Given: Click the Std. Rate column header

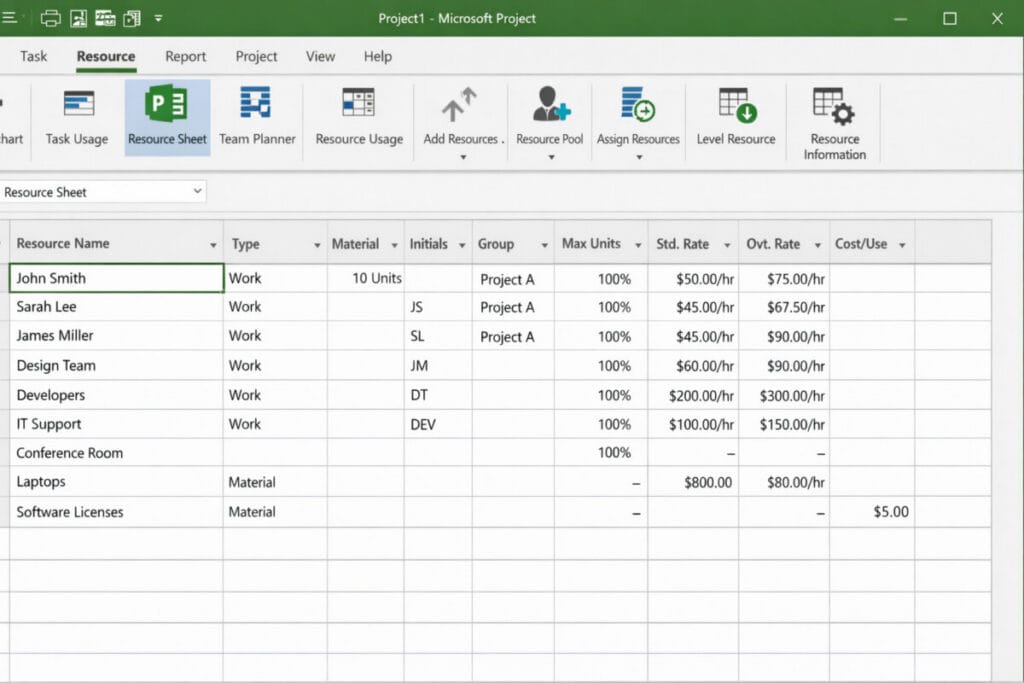Looking at the screenshot, I should pos(693,243).
